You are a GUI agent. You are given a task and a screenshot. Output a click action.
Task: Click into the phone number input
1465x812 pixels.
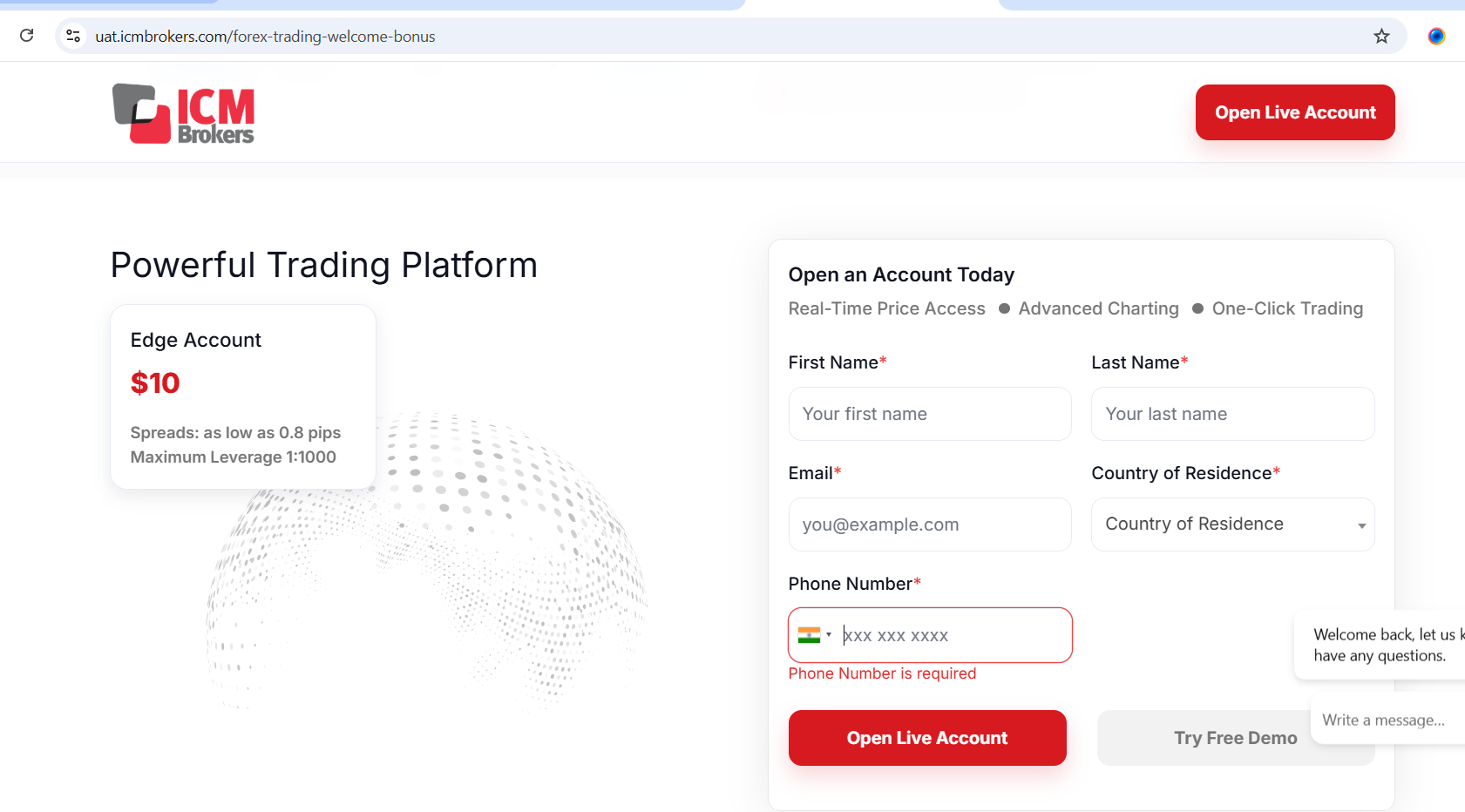click(950, 635)
